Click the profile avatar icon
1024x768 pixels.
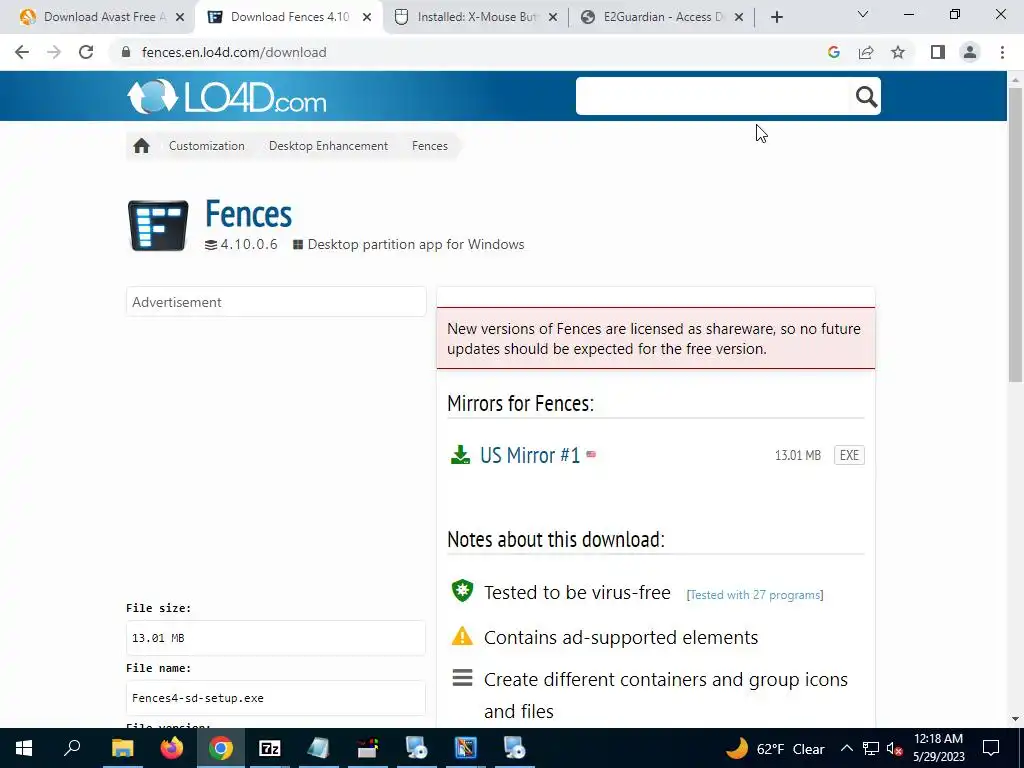(x=970, y=52)
